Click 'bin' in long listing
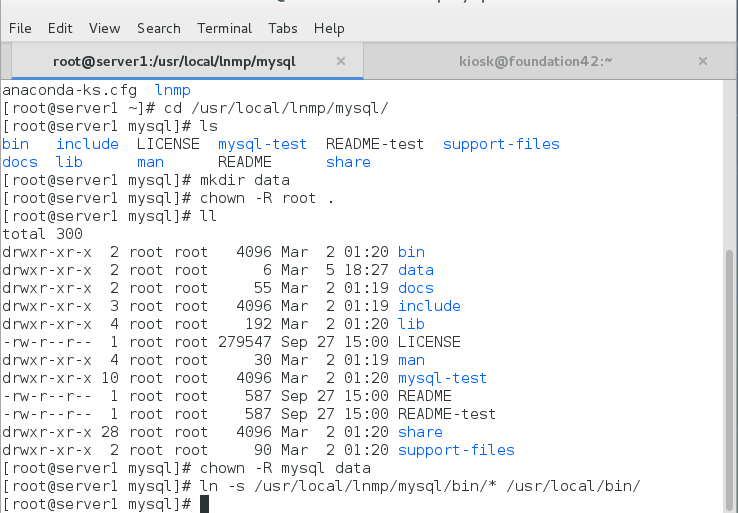Viewport: 738px width, 513px height. [411, 252]
